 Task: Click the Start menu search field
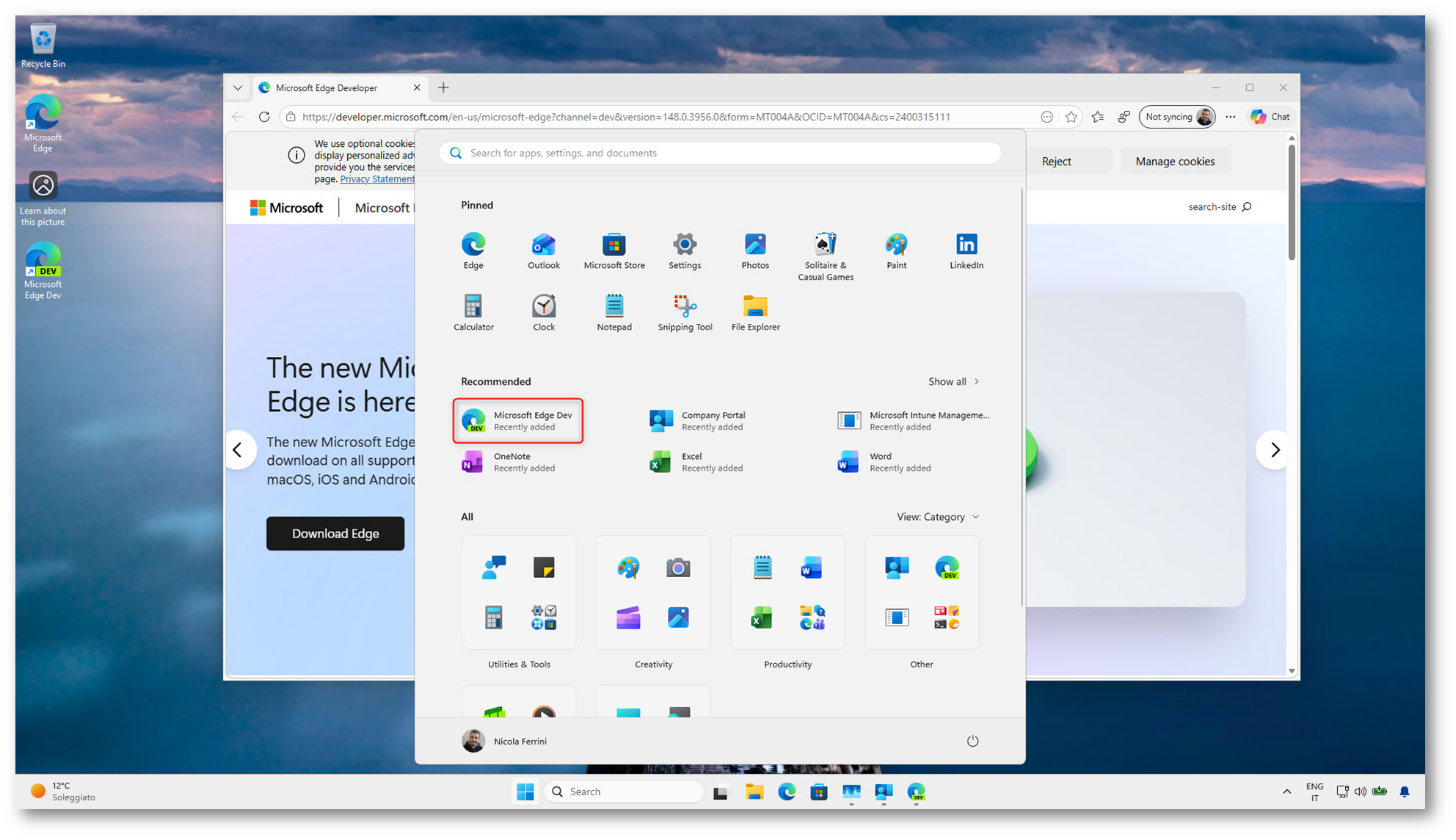[x=719, y=153]
